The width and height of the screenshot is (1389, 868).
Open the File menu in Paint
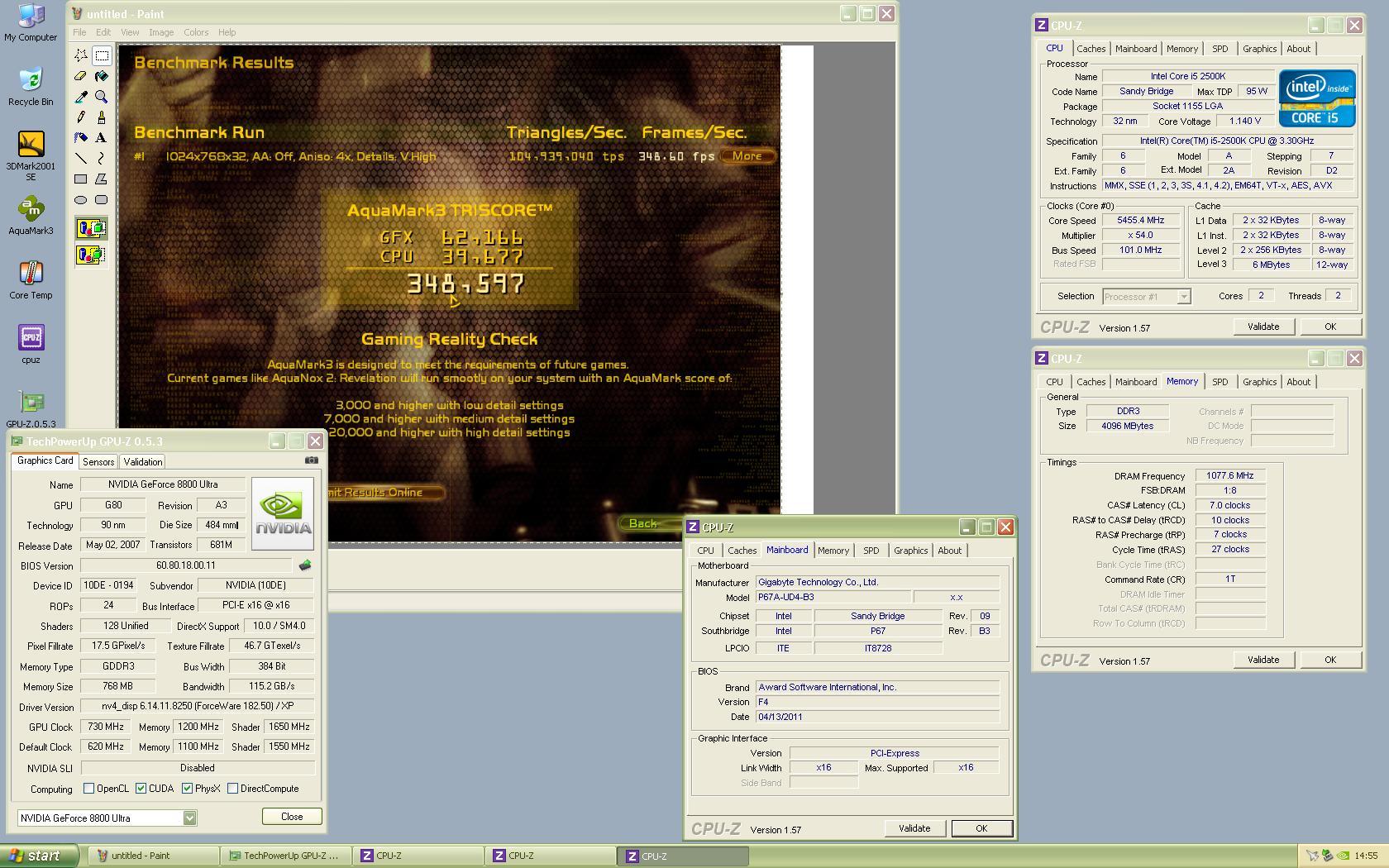[79, 32]
